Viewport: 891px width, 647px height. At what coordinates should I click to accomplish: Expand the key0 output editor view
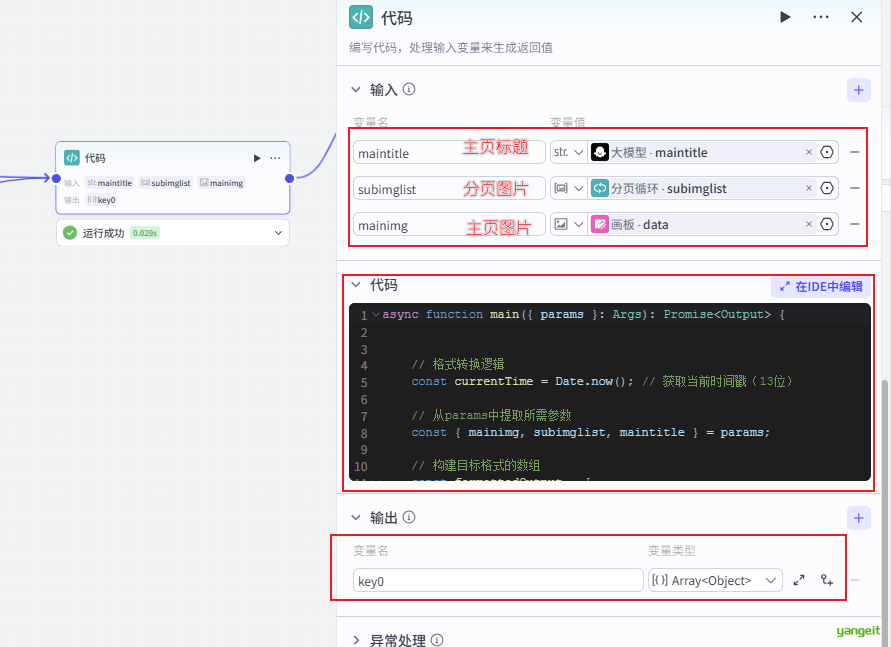tap(799, 580)
